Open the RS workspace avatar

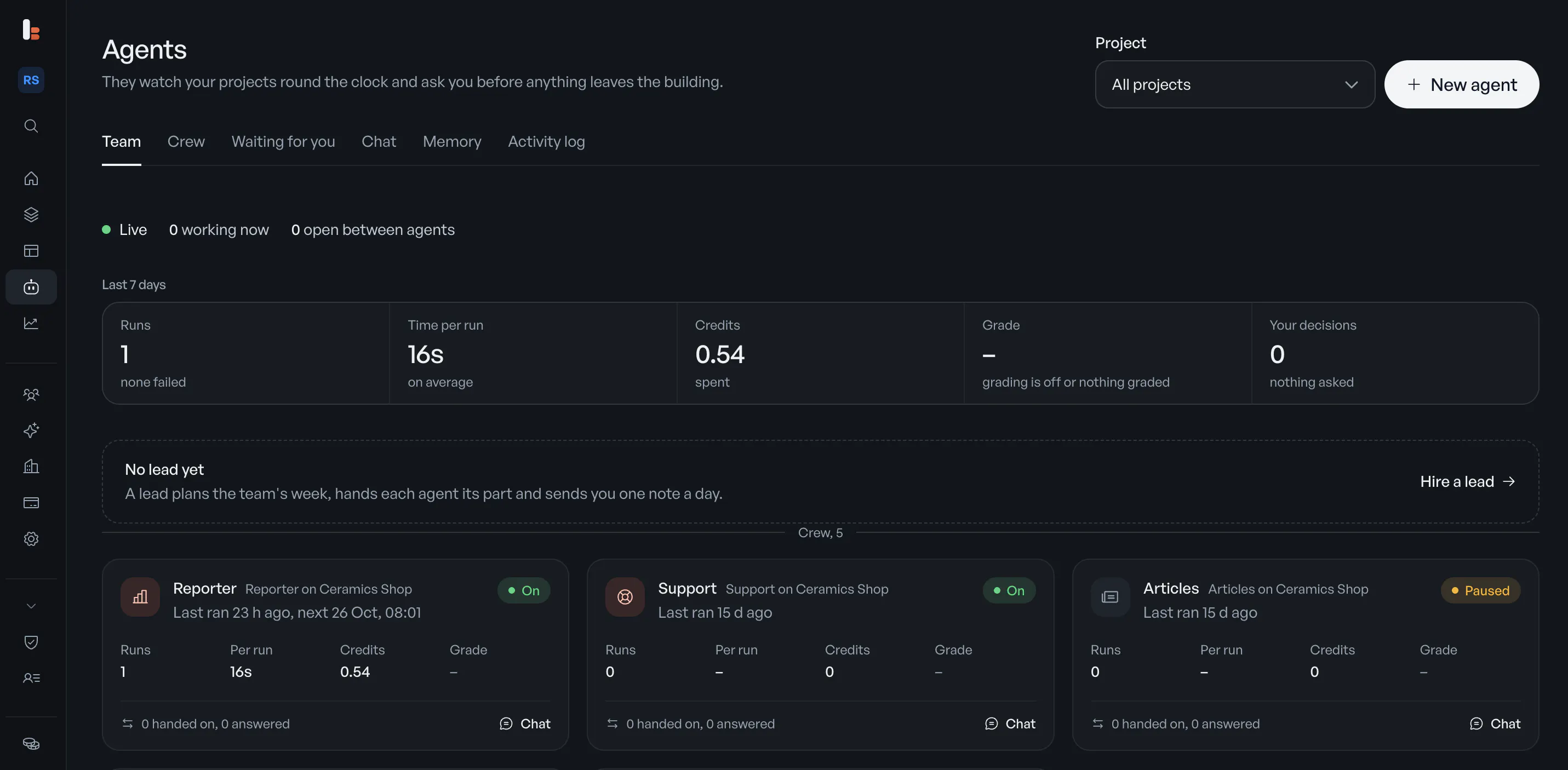pos(31,80)
